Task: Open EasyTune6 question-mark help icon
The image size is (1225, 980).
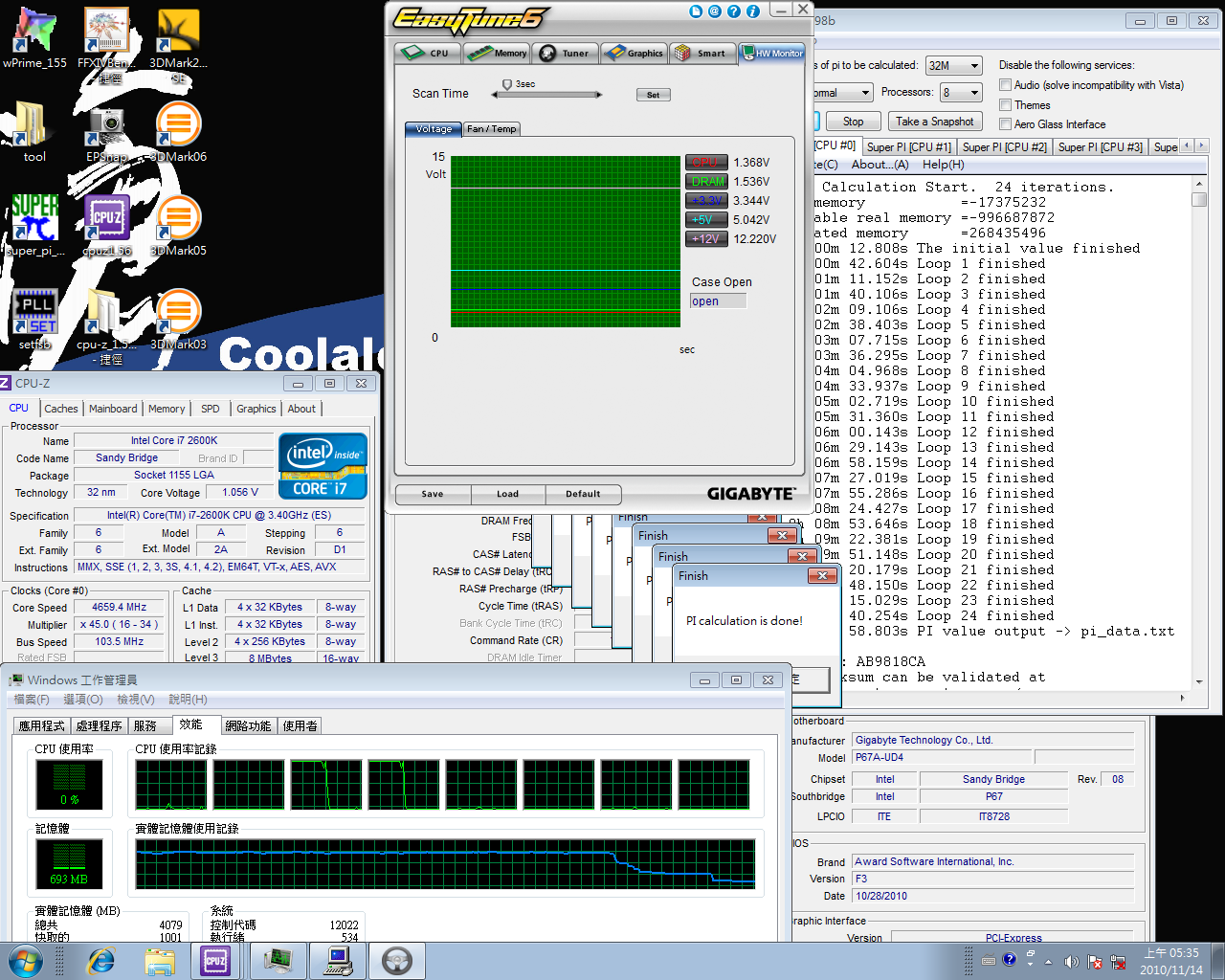Action: (734, 11)
